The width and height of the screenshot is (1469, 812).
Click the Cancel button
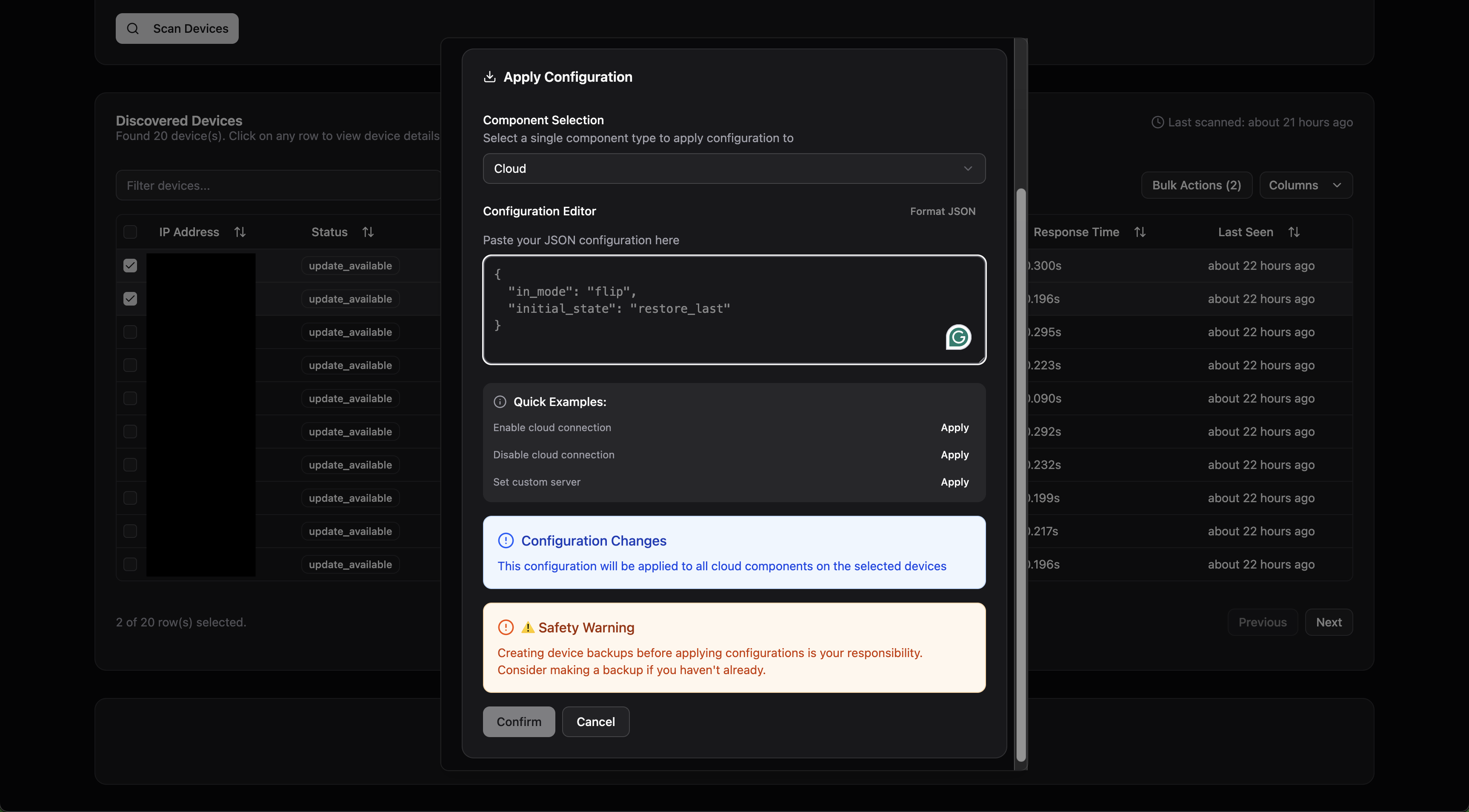click(x=595, y=722)
